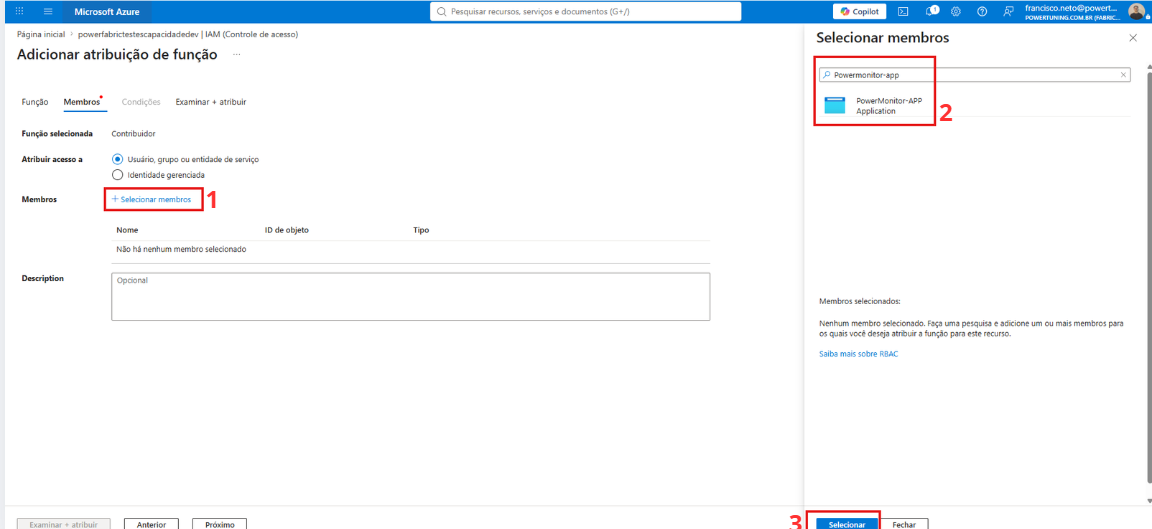Switch to the Função tab

35,102
